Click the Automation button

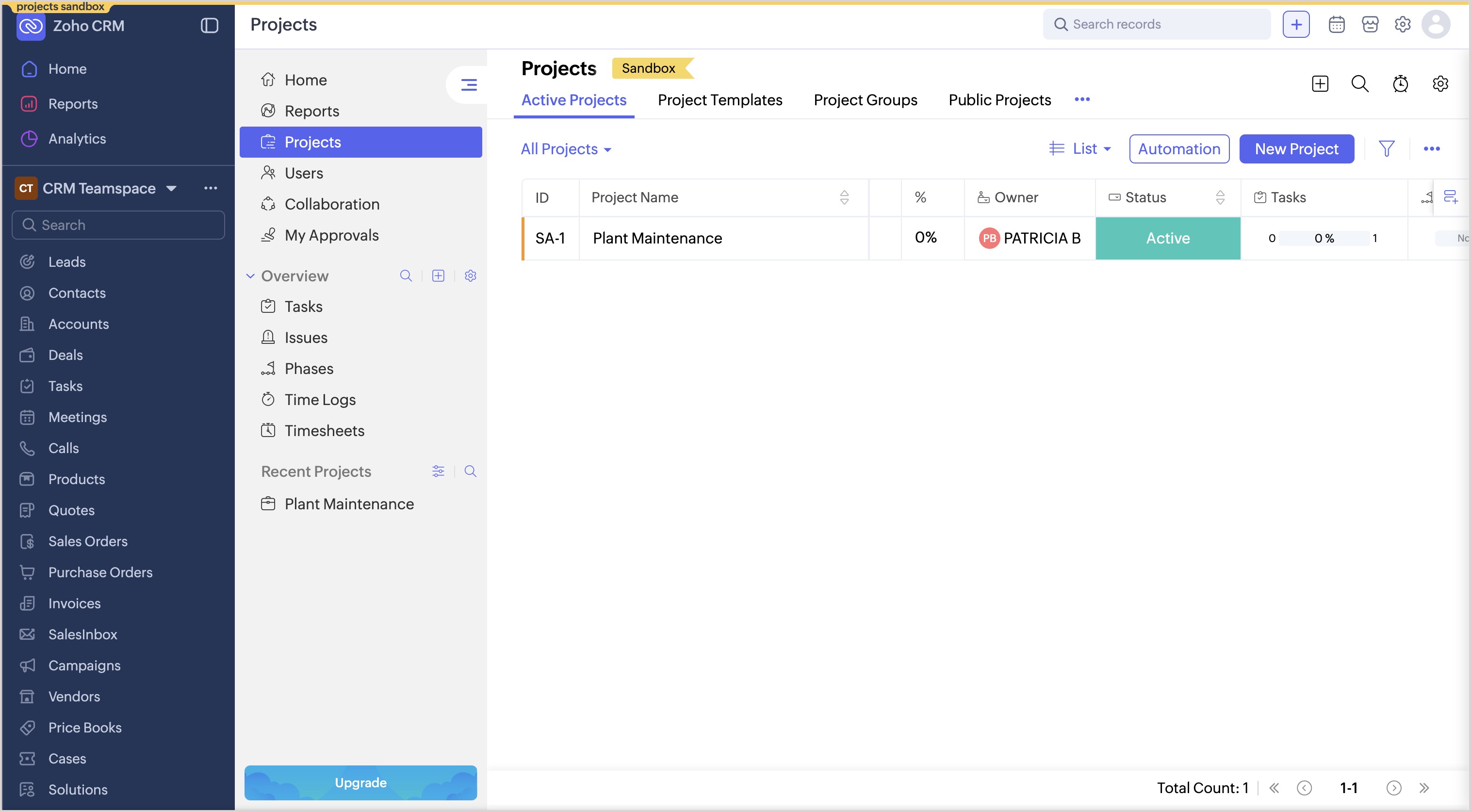click(x=1179, y=149)
